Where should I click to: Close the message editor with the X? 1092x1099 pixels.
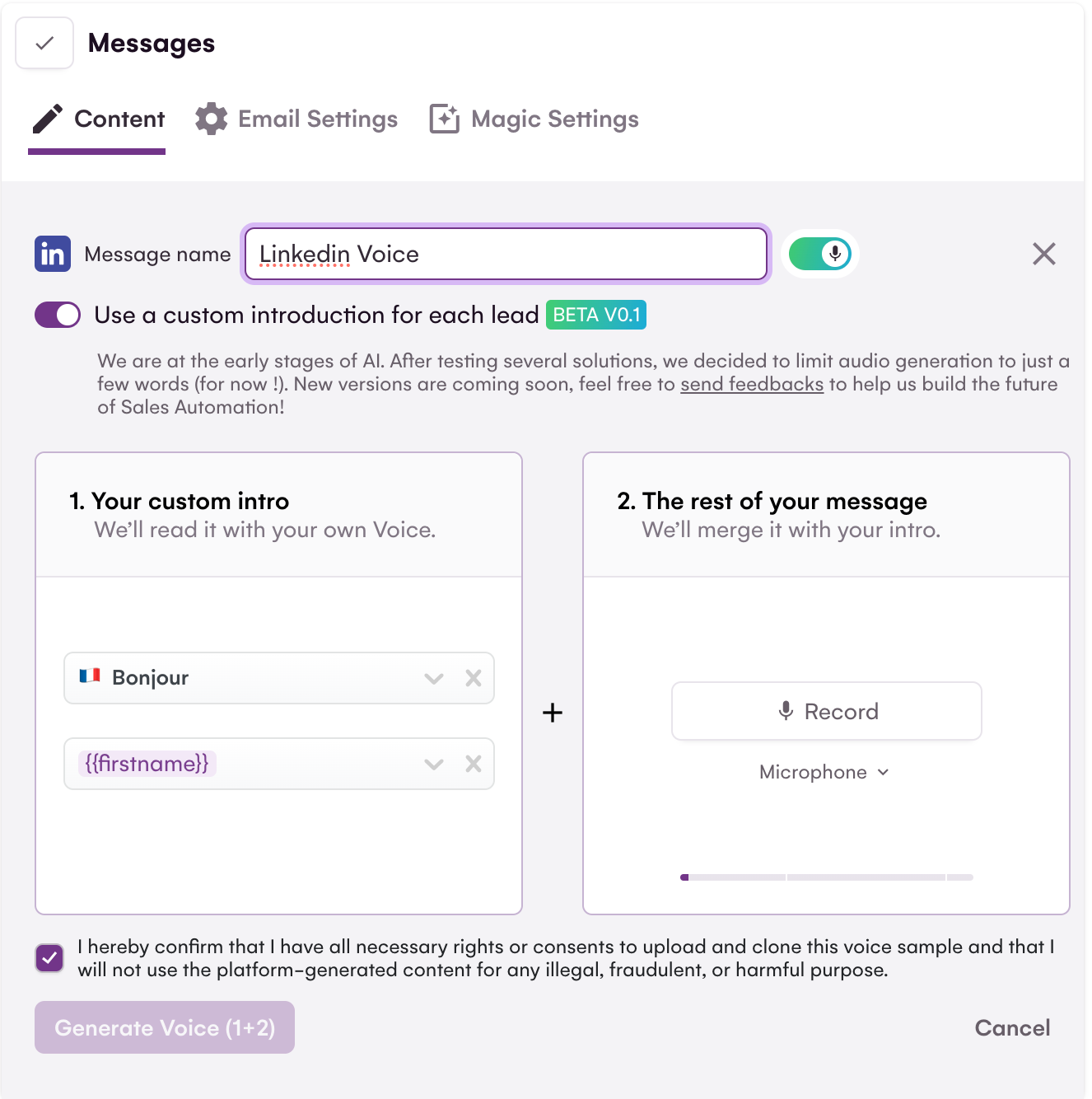click(x=1043, y=254)
